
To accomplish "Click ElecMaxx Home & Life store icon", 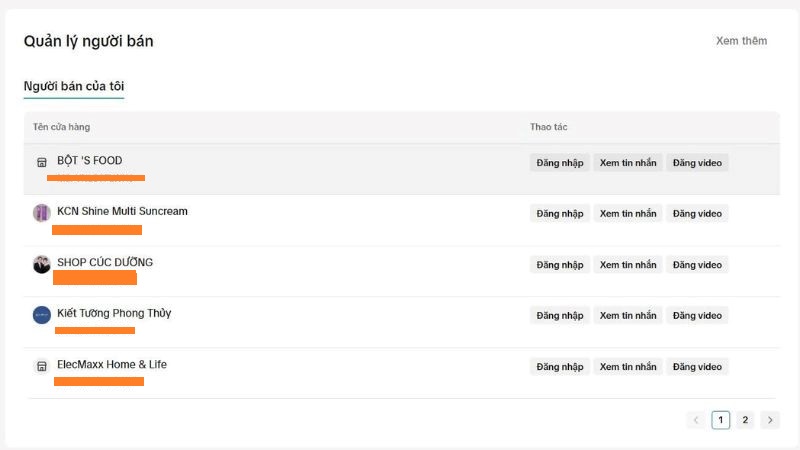I will (x=41, y=366).
